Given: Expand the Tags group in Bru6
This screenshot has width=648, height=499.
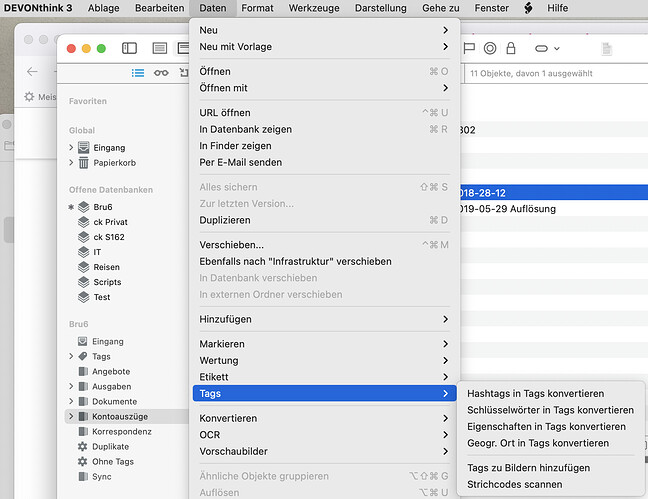Looking at the screenshot, I should click(x=71, y=357).
